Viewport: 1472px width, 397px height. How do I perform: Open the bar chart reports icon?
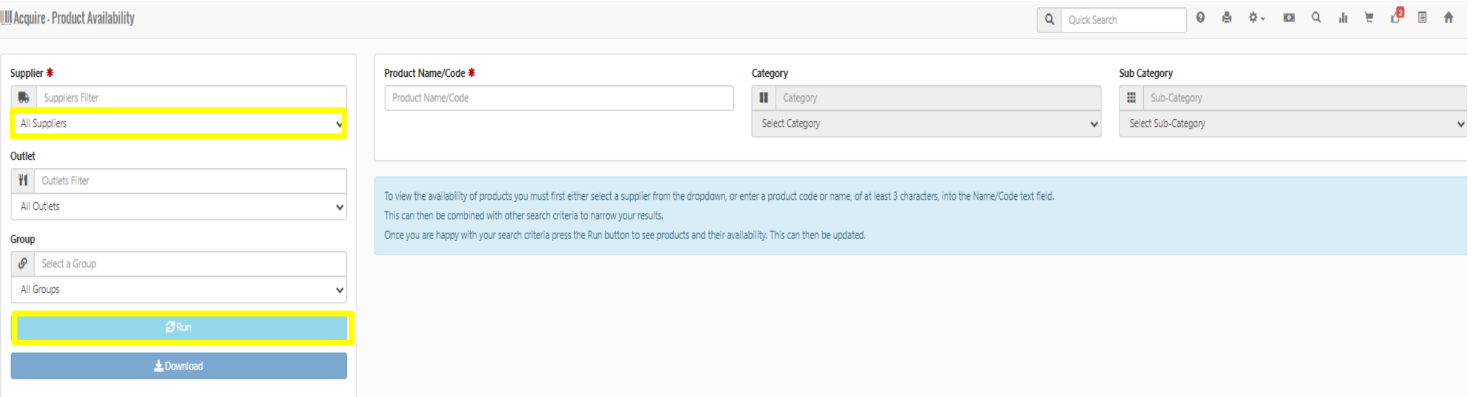click(x=1343, y=18)
